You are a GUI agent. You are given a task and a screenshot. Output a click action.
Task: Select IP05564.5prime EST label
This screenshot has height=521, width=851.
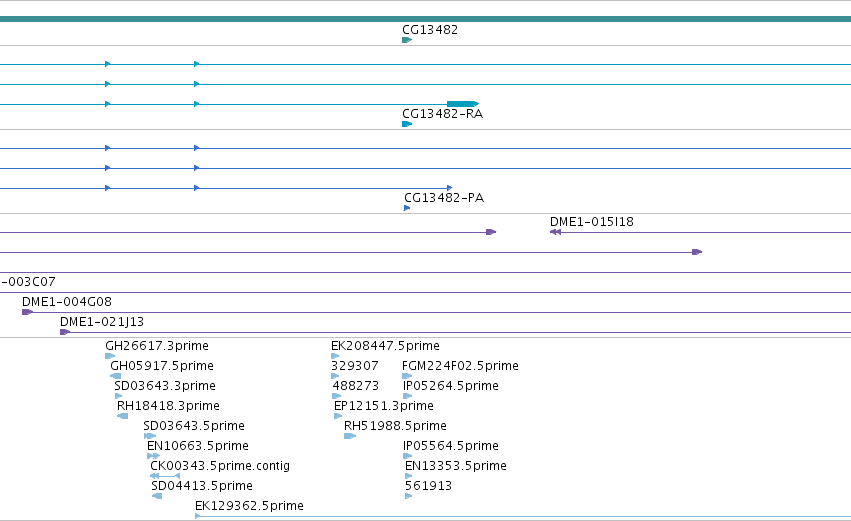[450, 446]
